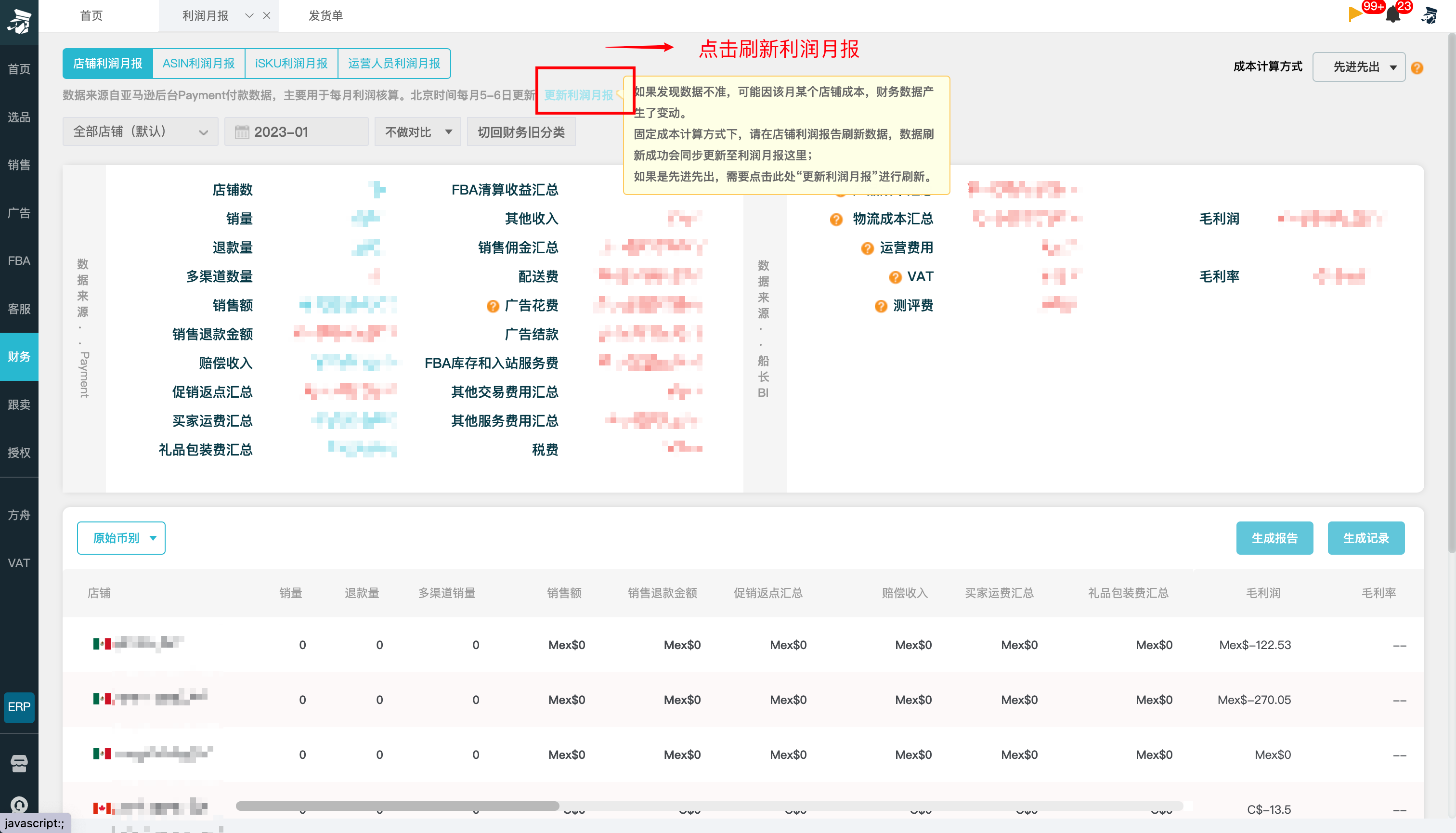Click the 多渠道销量 column header
Screen dimensions: 1456x833
[x=447, y=593]
